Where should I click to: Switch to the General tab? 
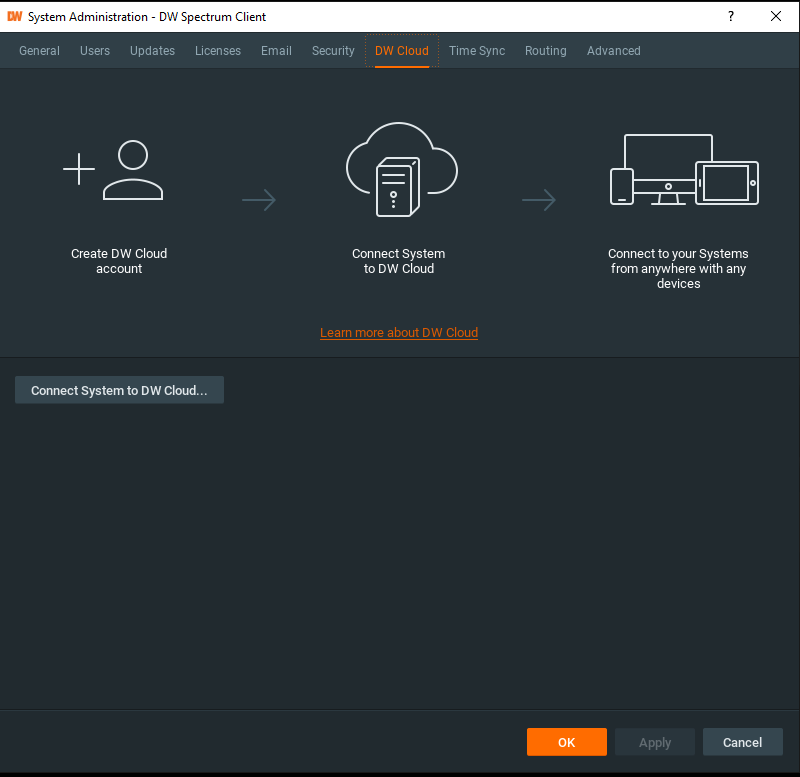click(x=40, y=51)
